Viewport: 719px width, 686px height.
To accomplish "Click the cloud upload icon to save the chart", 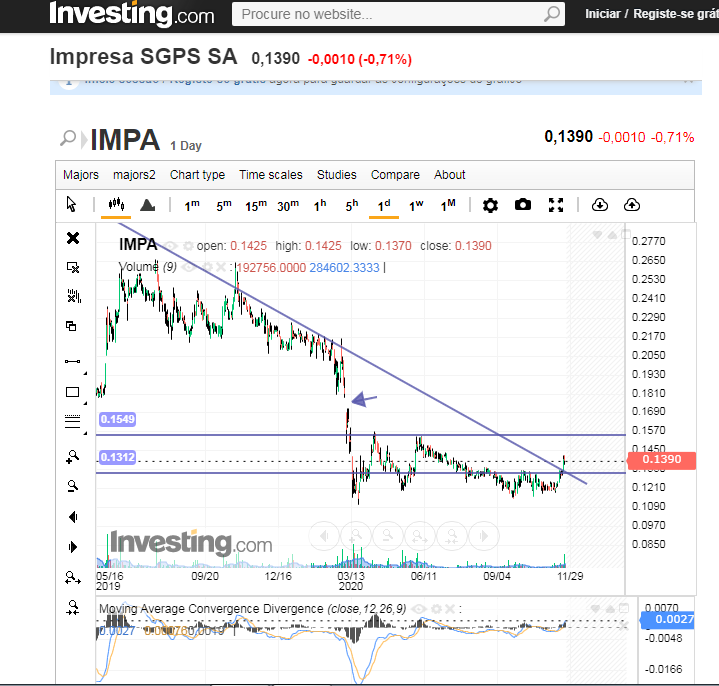I will pos(632,205).
